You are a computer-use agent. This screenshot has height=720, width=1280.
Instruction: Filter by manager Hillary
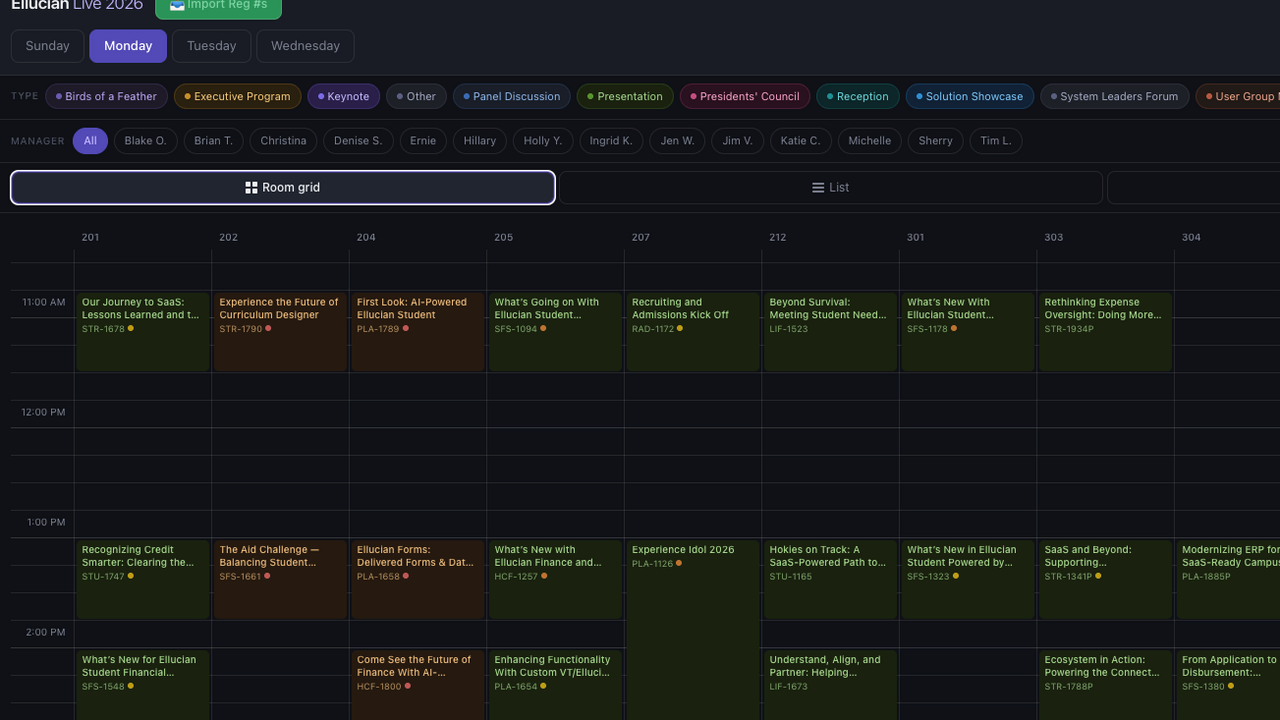(480, 141)
